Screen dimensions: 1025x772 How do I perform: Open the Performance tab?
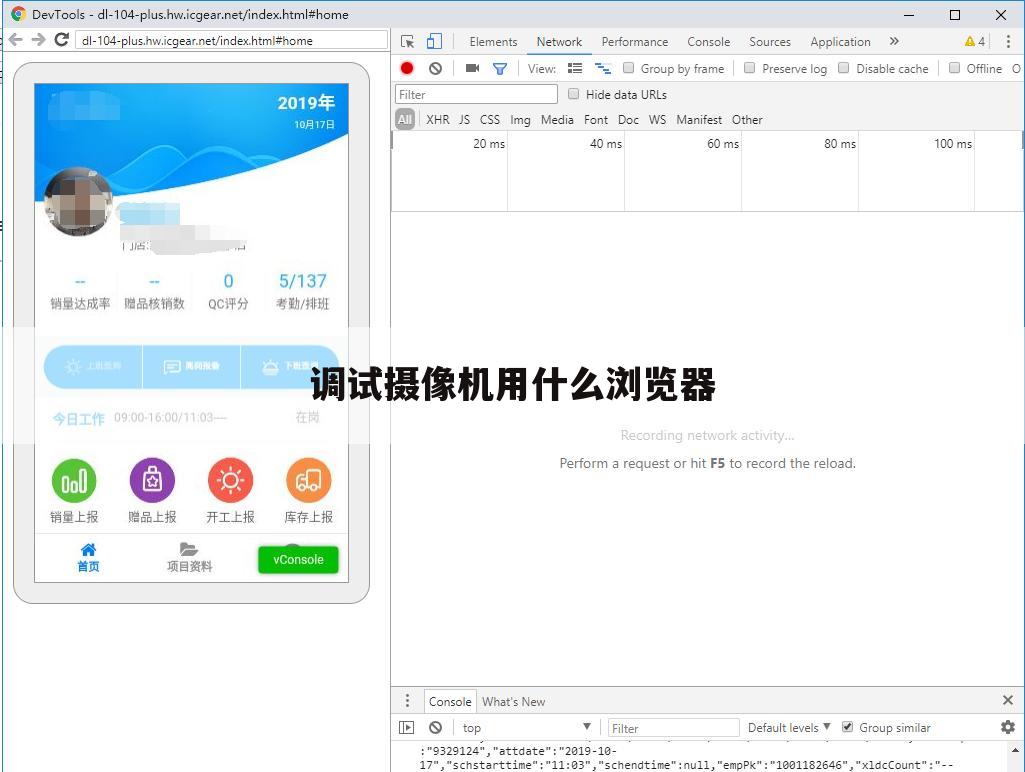(635, 42)
